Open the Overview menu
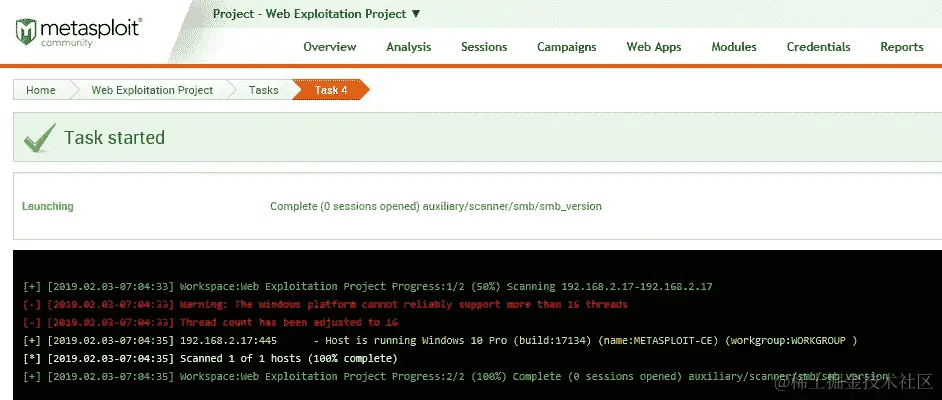942x400 pixels. tap(330, 47)
